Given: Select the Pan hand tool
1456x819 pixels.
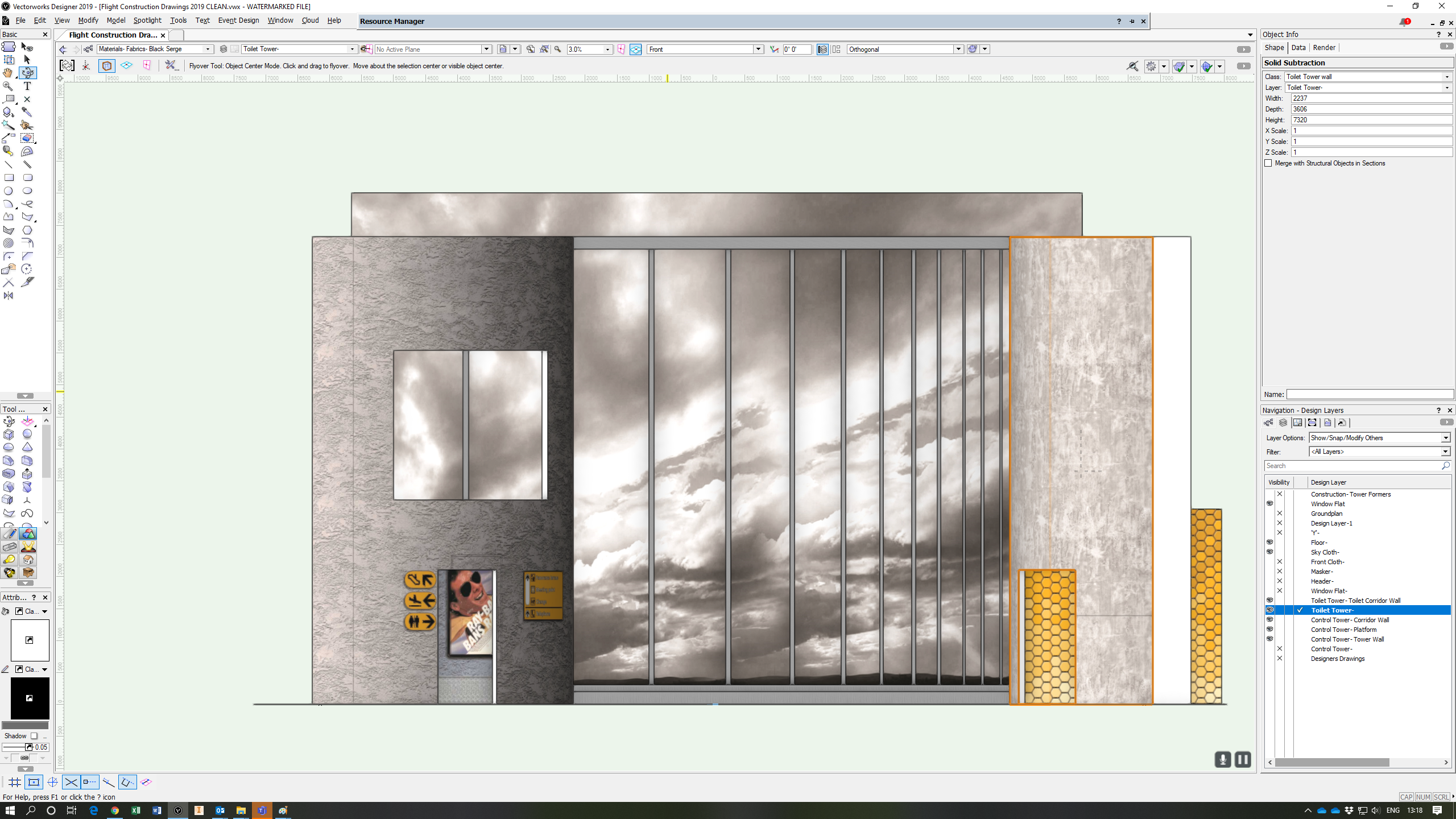Looking at the screenshot, I should (x=8, y=73).
